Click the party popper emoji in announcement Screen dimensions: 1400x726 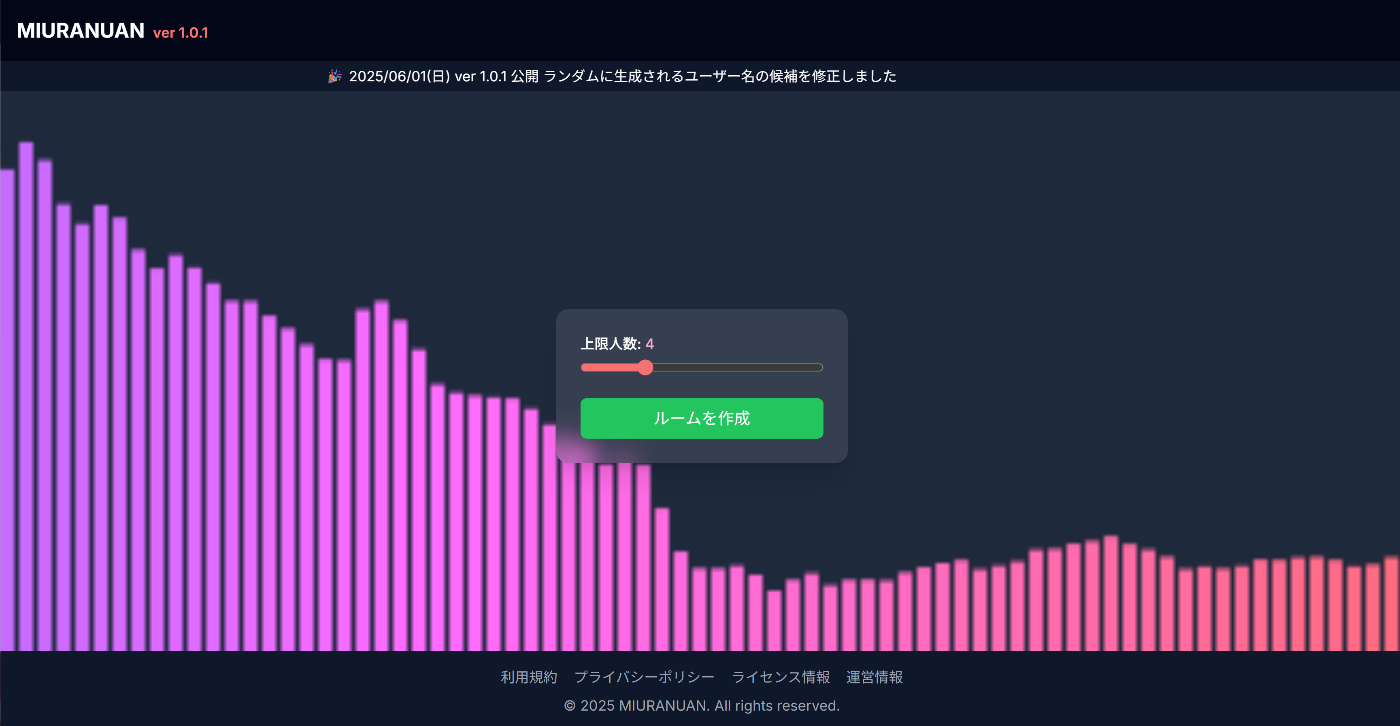335,76
